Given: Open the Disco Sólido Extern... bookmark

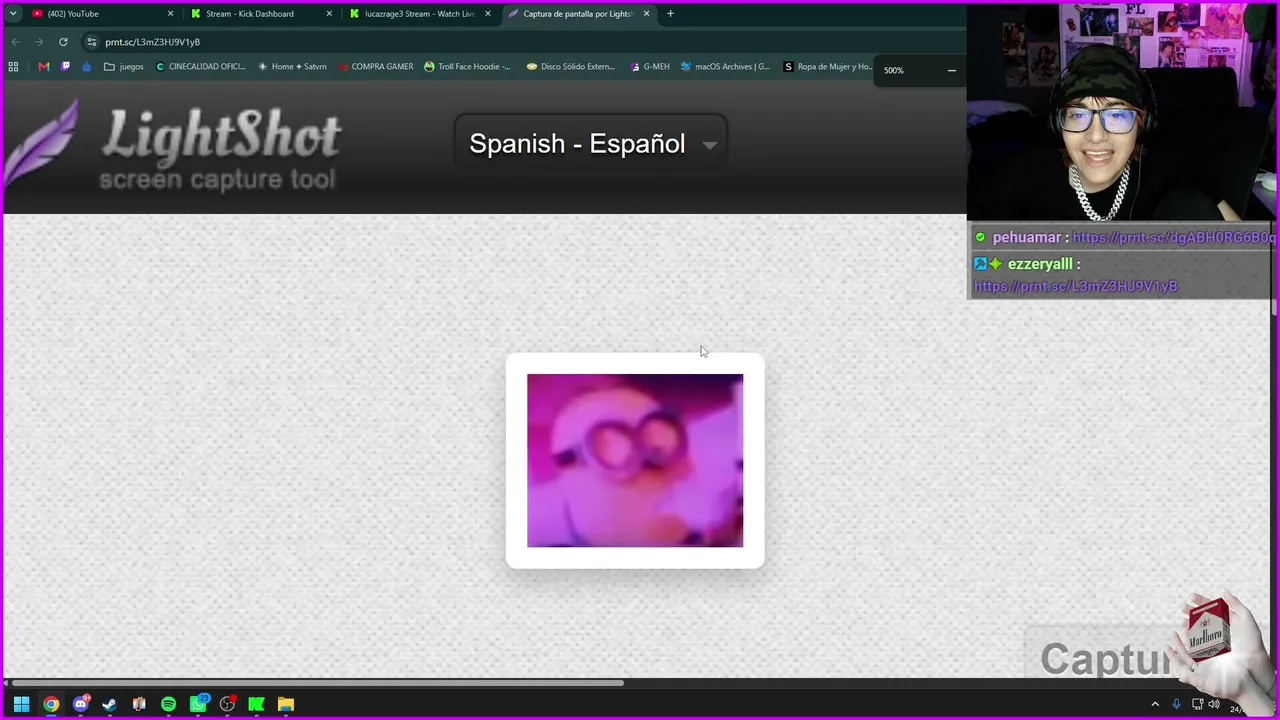Looking at the screenshot, I should 570,67.
